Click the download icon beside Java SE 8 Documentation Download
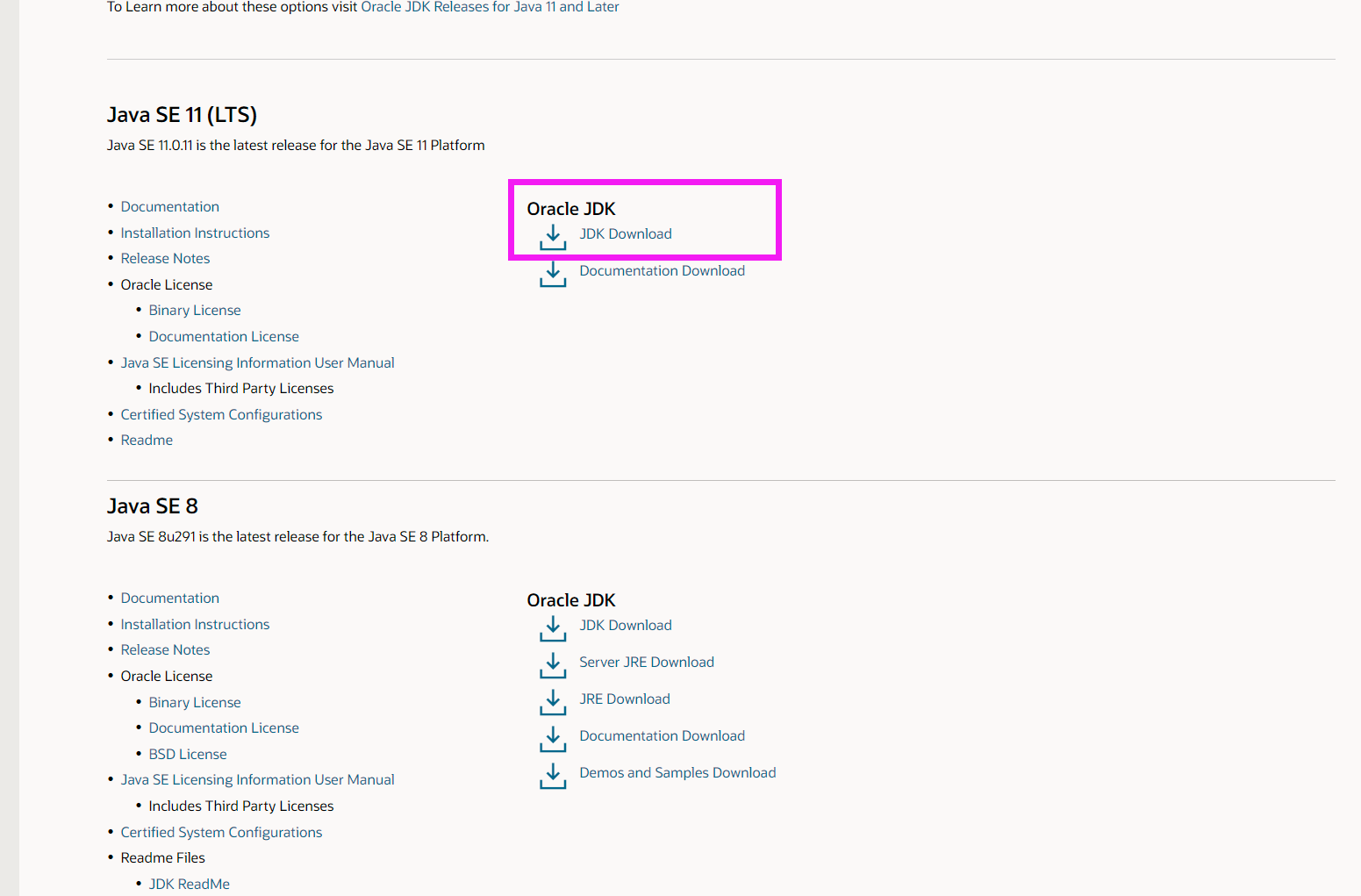Image resolution: width=1361 pixels, height=896 pixels. point(553,739)
